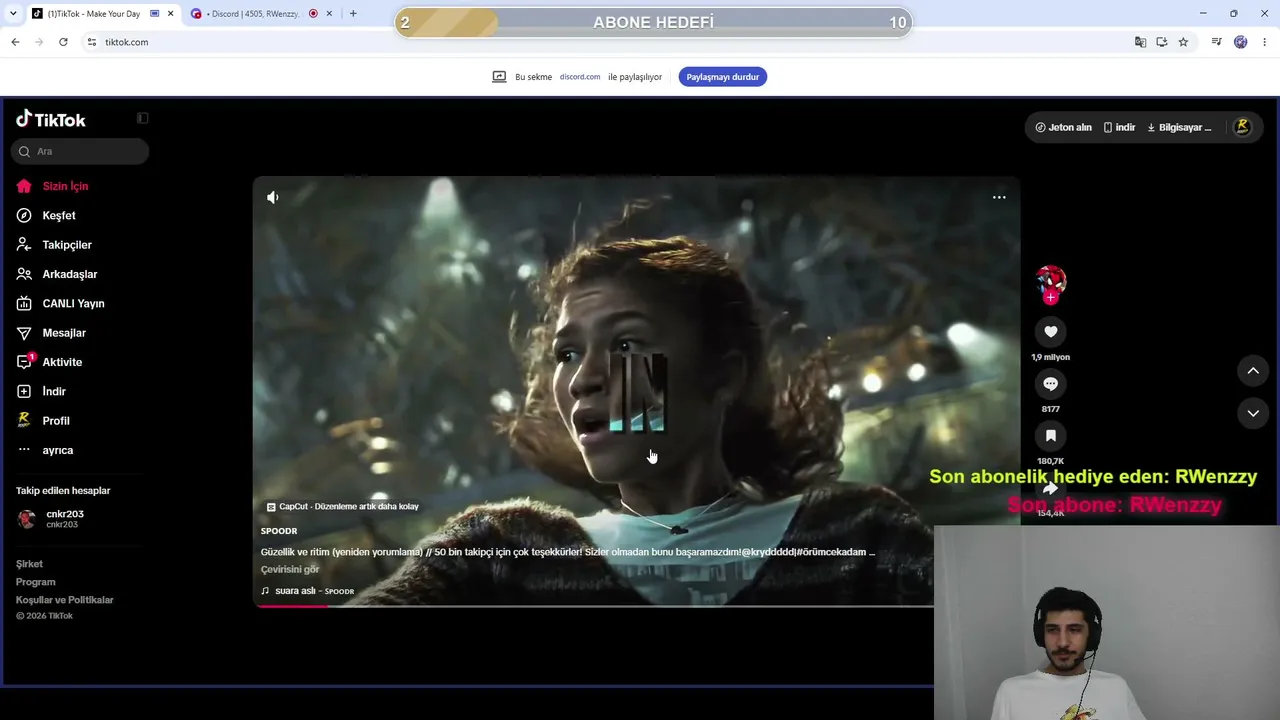Open CANLI Yayın section
Image resolution: width=1280 pixels, height=720 pixels.
[x=60, y=303]
